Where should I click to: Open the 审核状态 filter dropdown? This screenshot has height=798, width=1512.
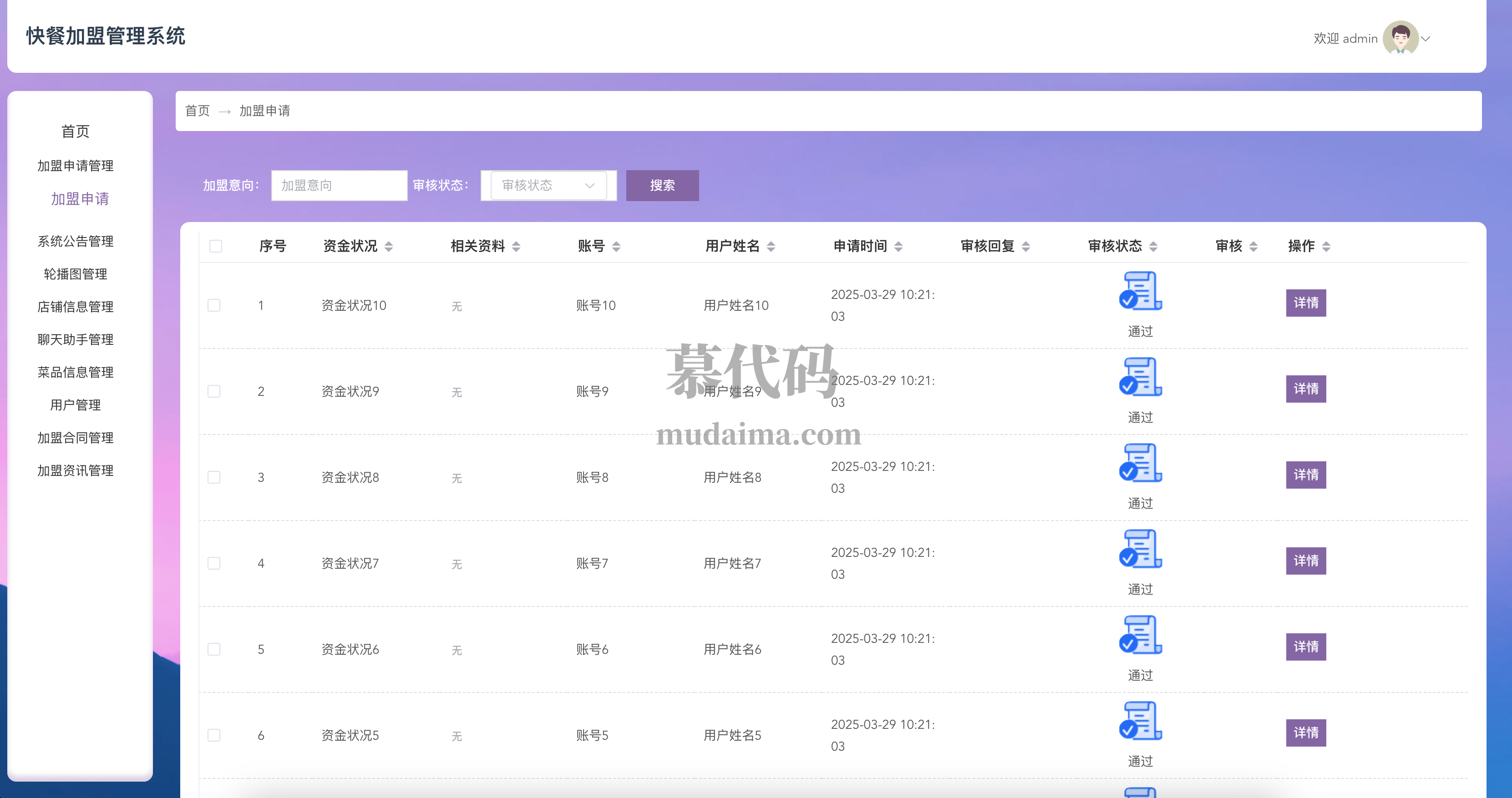tap(548, 186)
